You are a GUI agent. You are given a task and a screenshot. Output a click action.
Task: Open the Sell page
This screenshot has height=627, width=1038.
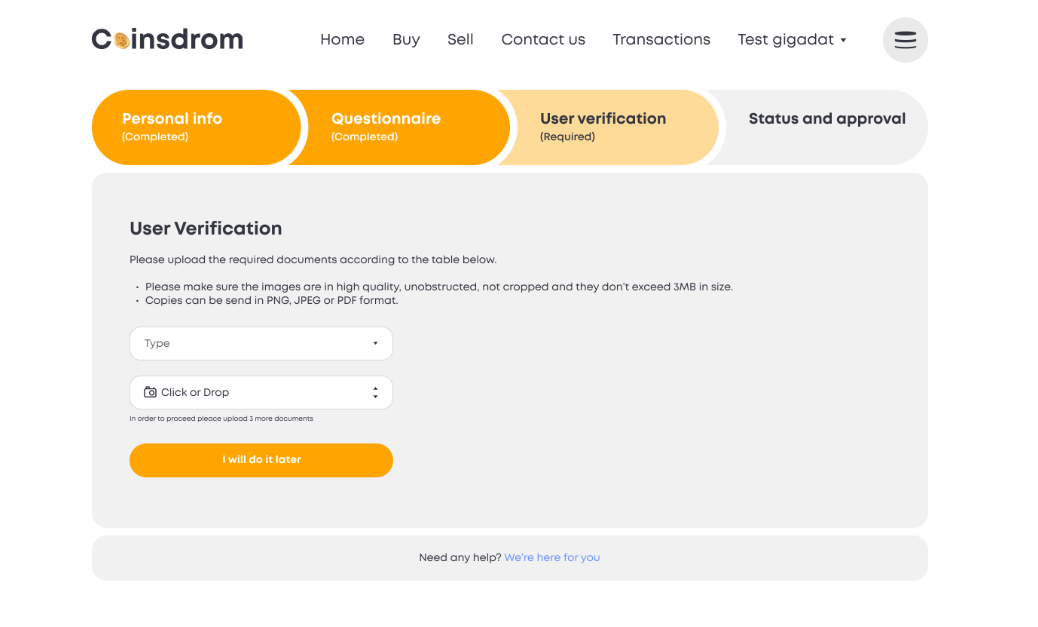click(460, 40)
